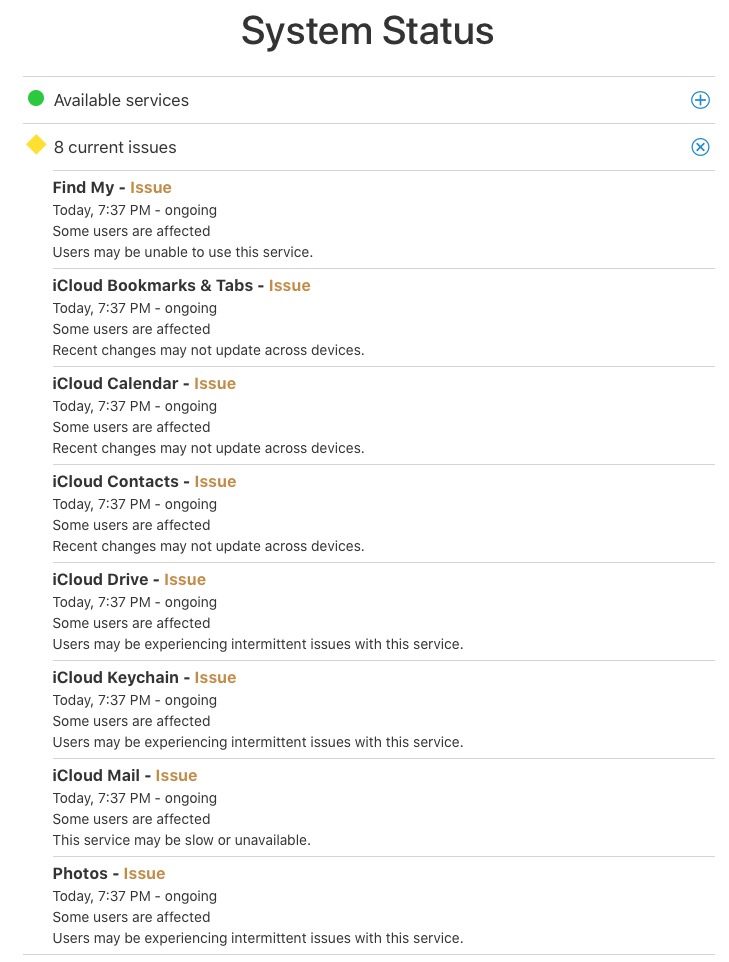729x962 pixels.
Task: Collapse the current issues list with X icon
Action: tap(700, 147)
